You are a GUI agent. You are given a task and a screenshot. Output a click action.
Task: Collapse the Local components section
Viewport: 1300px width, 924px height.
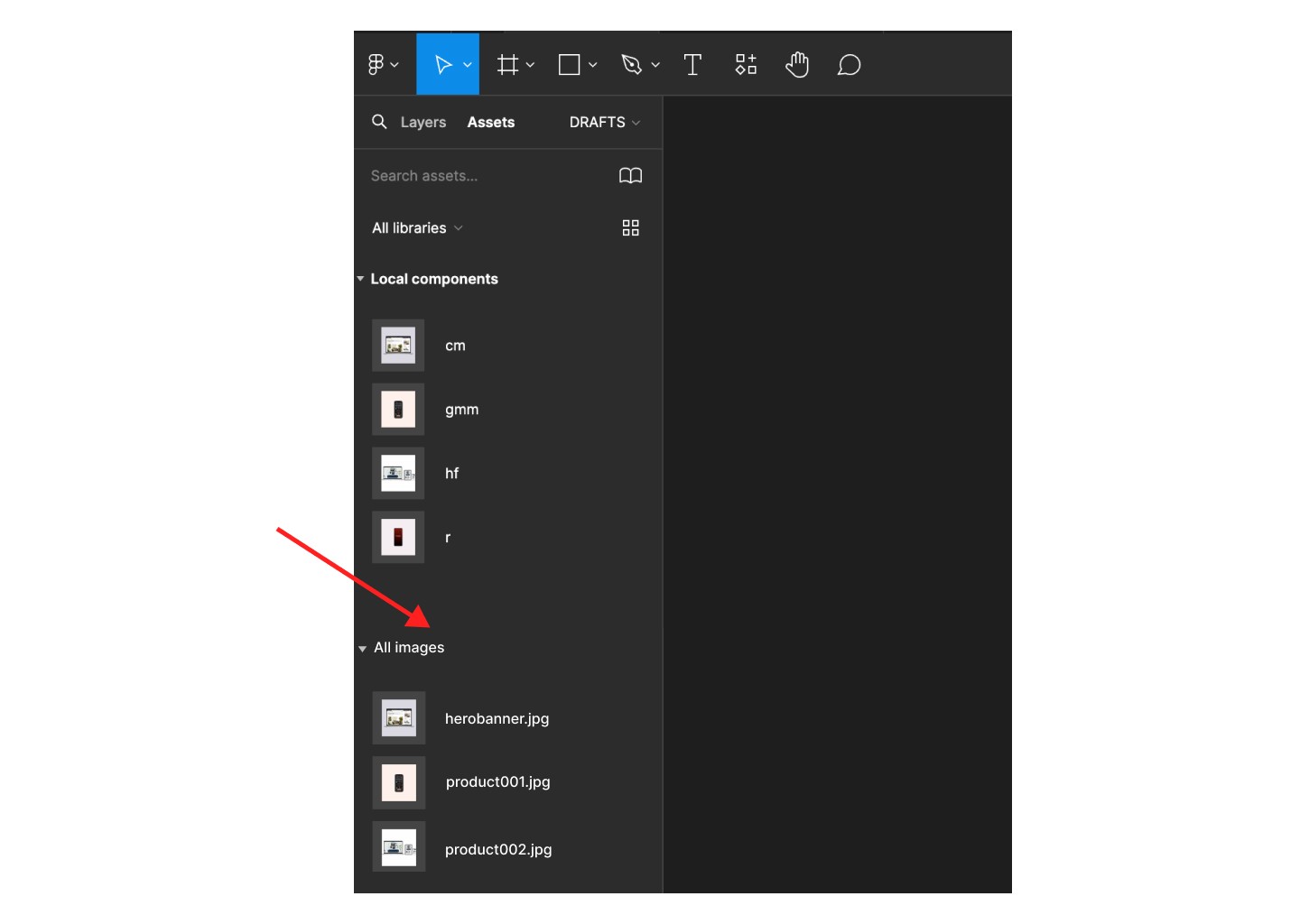tap(360, 279)
